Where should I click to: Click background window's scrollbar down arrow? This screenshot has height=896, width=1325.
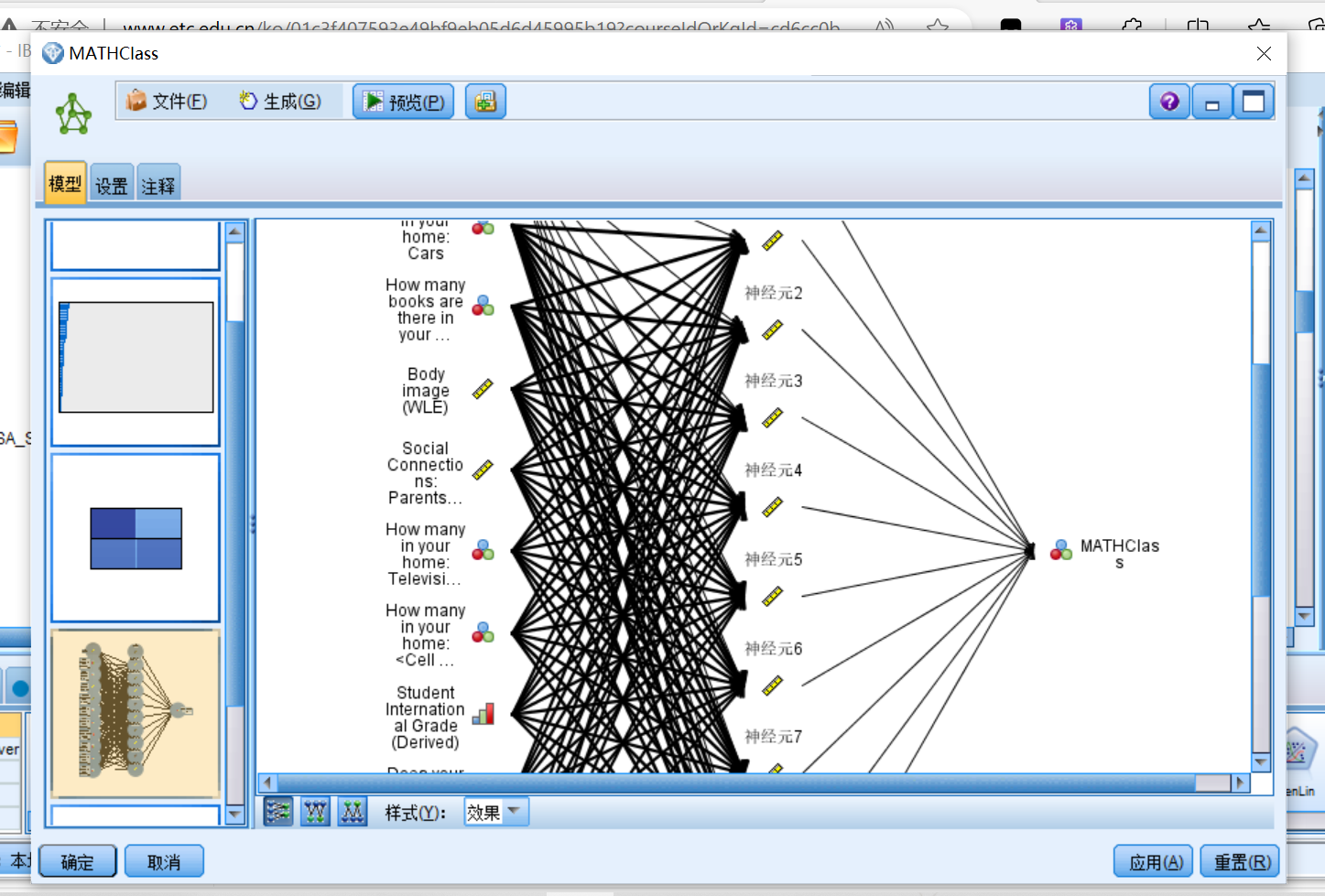click(x=1305, y=615)
